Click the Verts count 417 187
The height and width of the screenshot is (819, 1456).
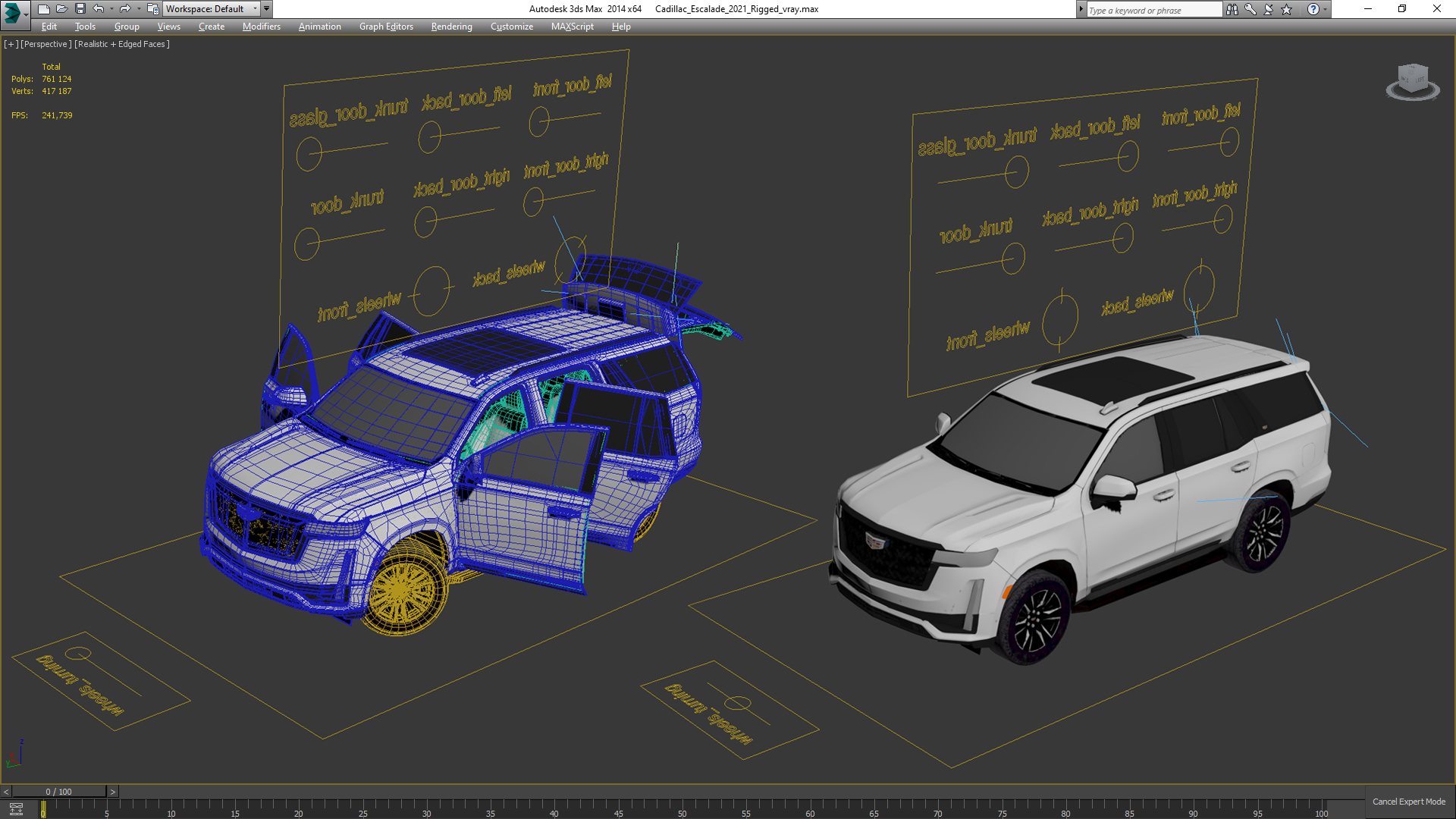57,91
